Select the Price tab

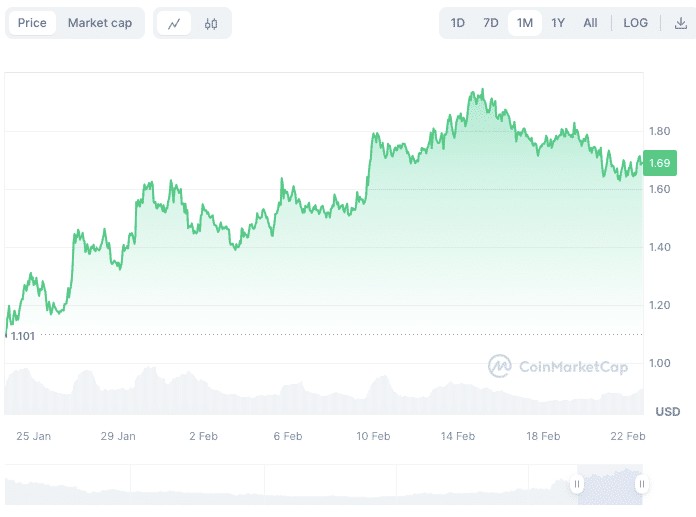click(32, 23)
